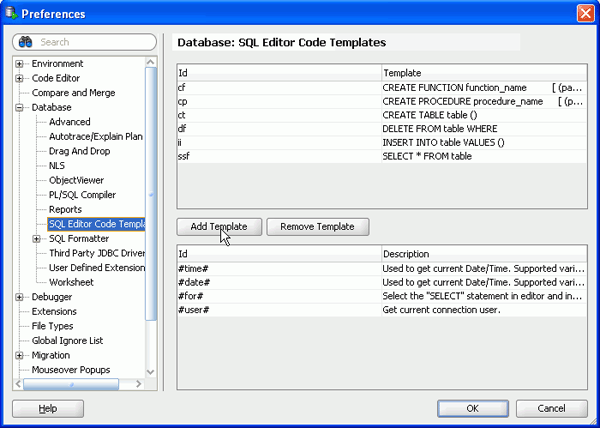
Task: Close the Preferences dialog
Action: click(585, 14)
